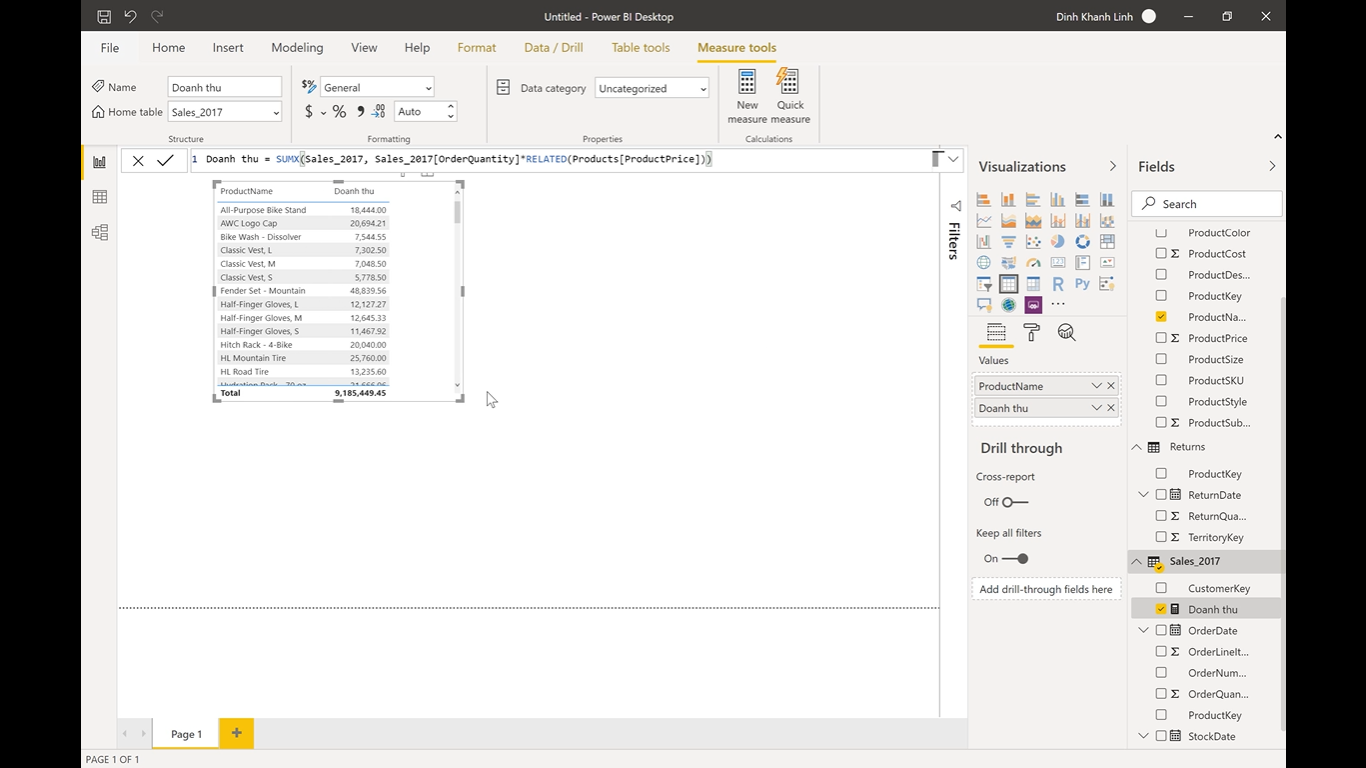The height and width of the screenshot is (768, 1366).
Task: Collapse the Visualizations pane
Action: click(1113, 166)
